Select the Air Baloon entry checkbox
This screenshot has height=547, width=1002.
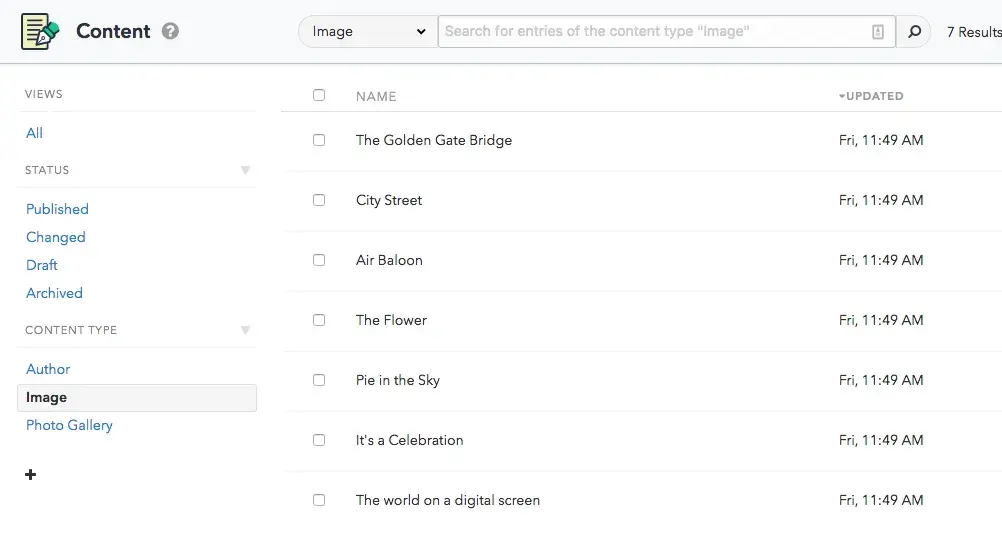click(319, 260)
